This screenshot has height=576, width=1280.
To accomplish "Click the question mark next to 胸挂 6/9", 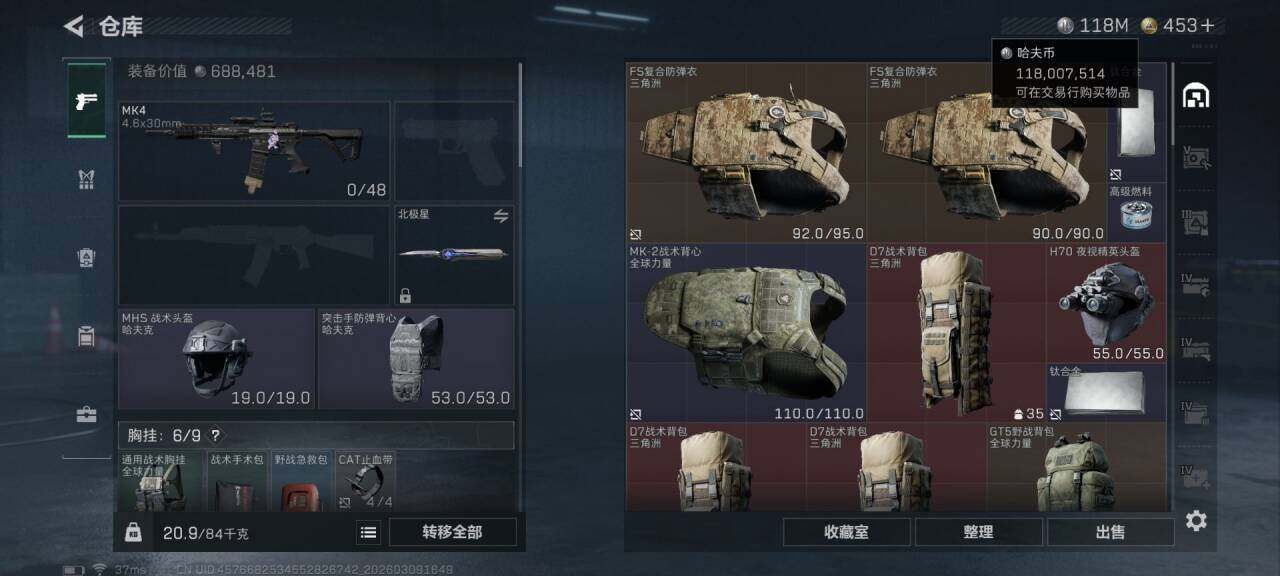I will pyautogui.click(x=215, y=436).
